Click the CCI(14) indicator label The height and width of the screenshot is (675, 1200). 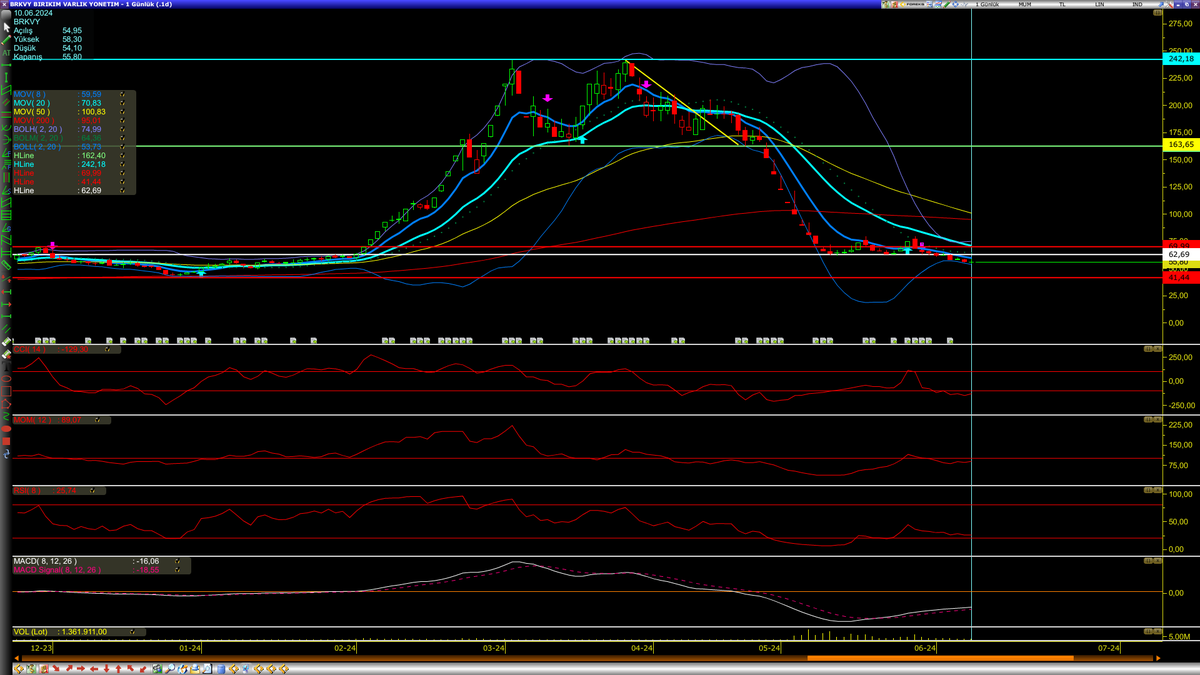coord(29,349)
